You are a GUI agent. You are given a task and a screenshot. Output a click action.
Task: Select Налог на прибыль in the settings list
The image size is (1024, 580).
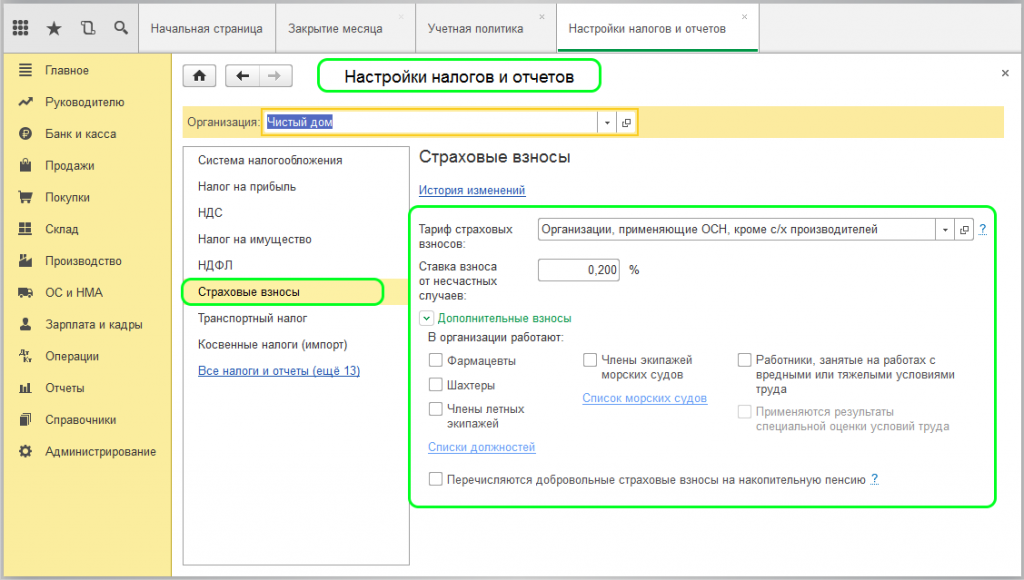click(247, 187)
